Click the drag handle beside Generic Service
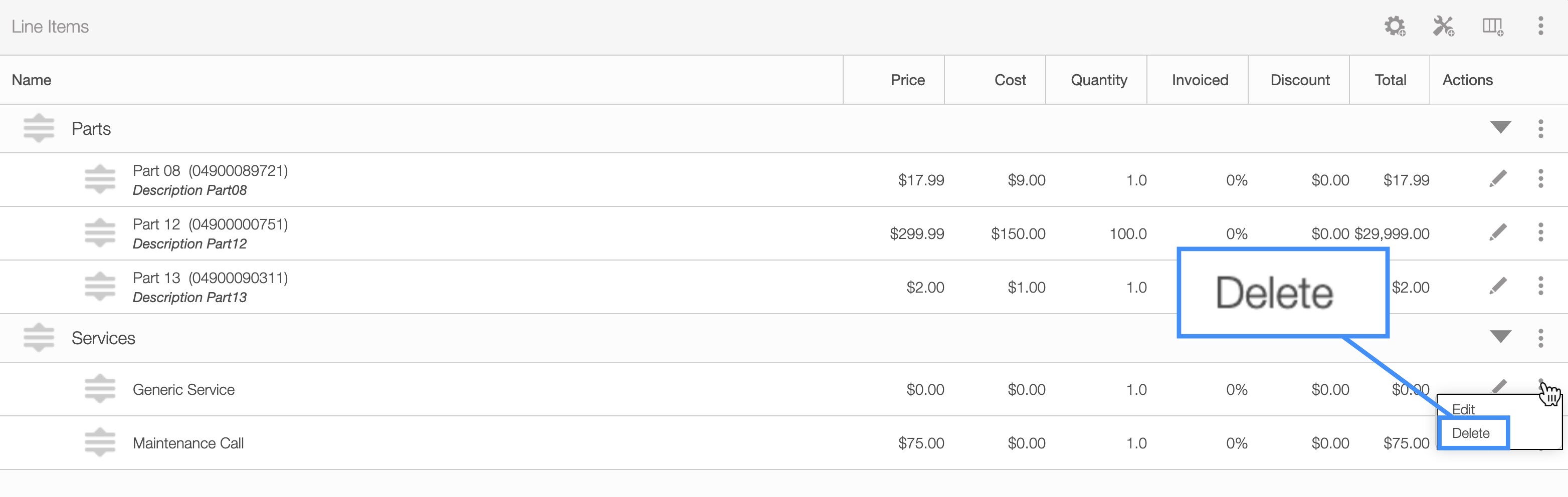 pos(100,389)
